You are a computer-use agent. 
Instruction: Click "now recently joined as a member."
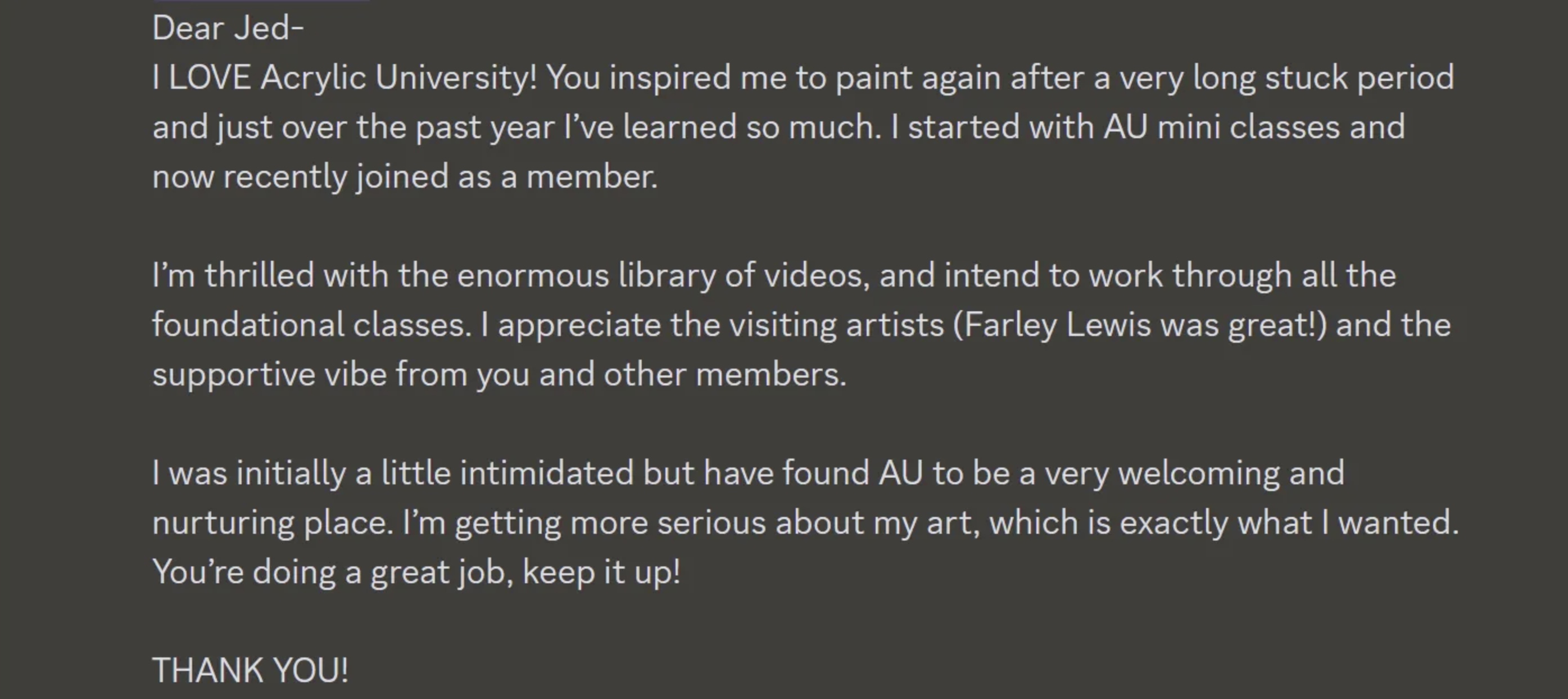(x=405, y=177)
